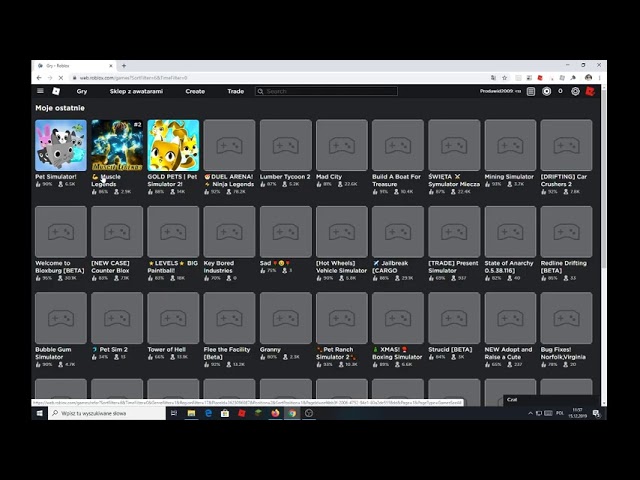
Task: Open the Create menu item
Action: click(195, 91)
